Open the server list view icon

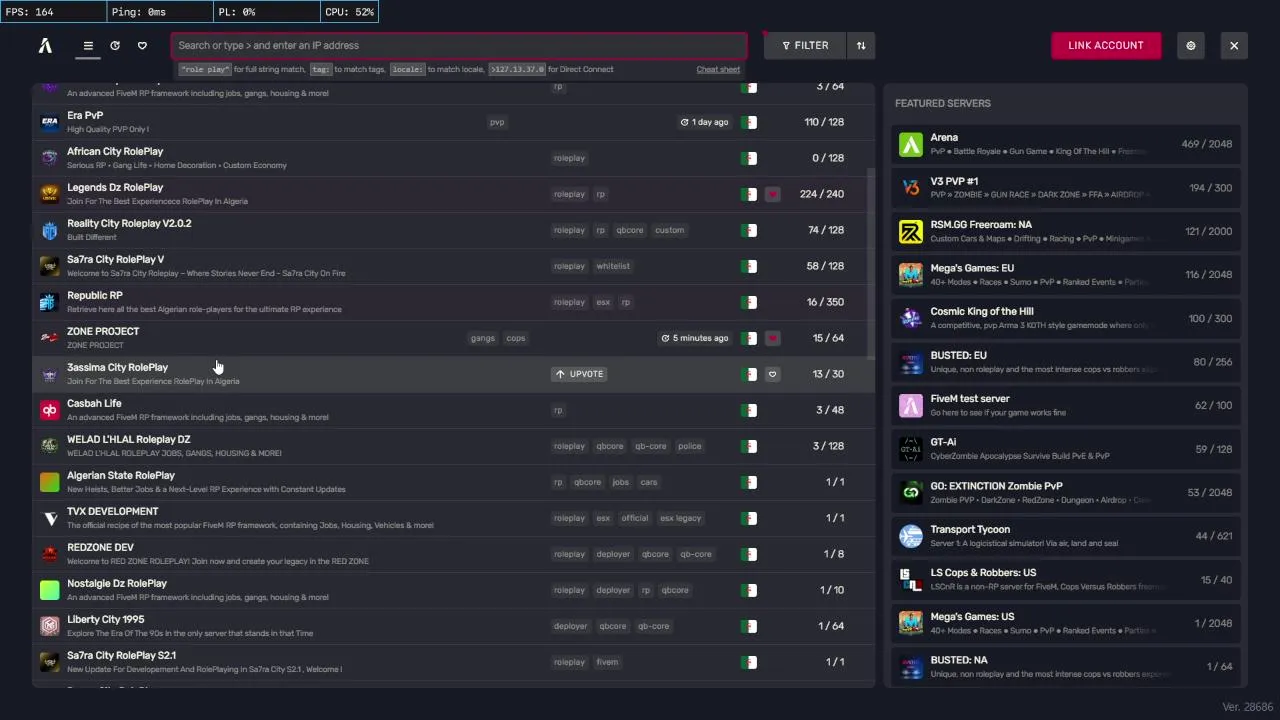coord(88,45)
